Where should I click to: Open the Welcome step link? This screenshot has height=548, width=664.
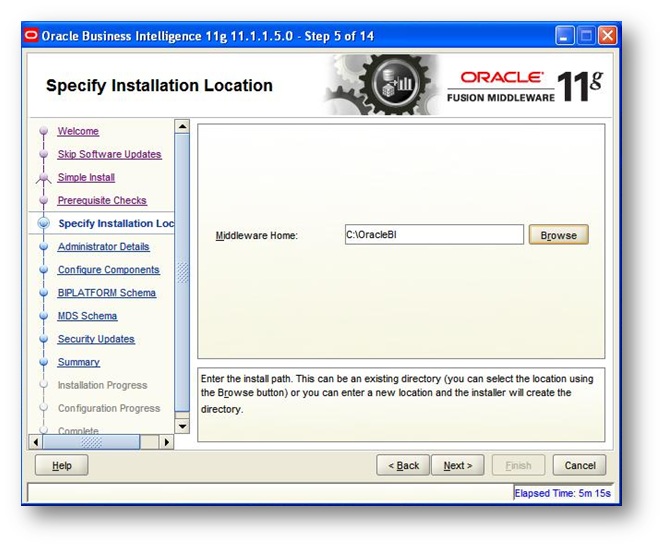78,131
